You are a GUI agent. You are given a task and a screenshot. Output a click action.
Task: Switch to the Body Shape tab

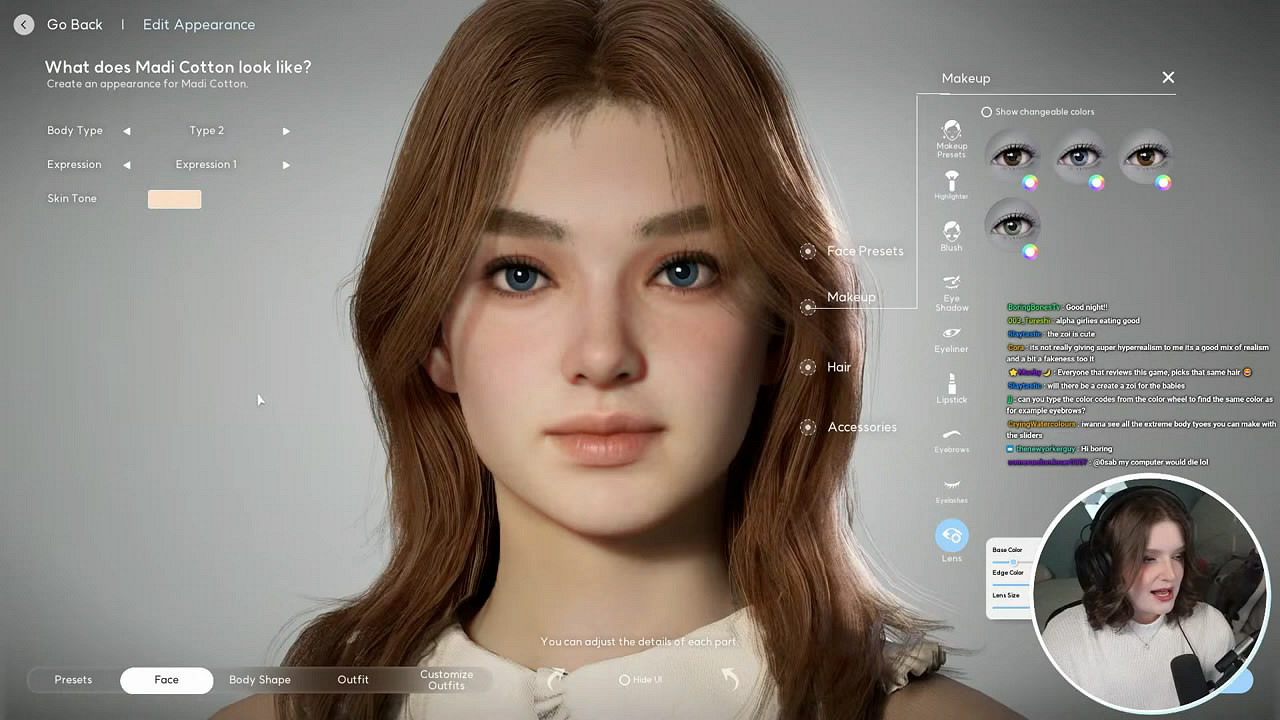click(260, 680)
